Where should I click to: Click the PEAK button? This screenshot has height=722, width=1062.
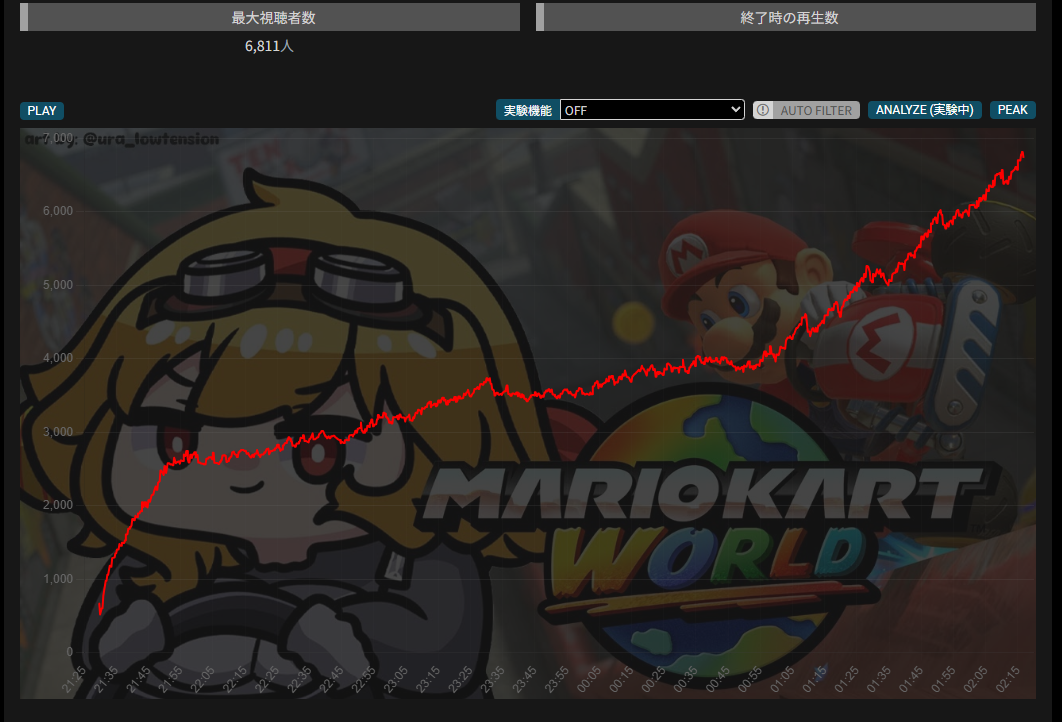tap(1013, 110)
